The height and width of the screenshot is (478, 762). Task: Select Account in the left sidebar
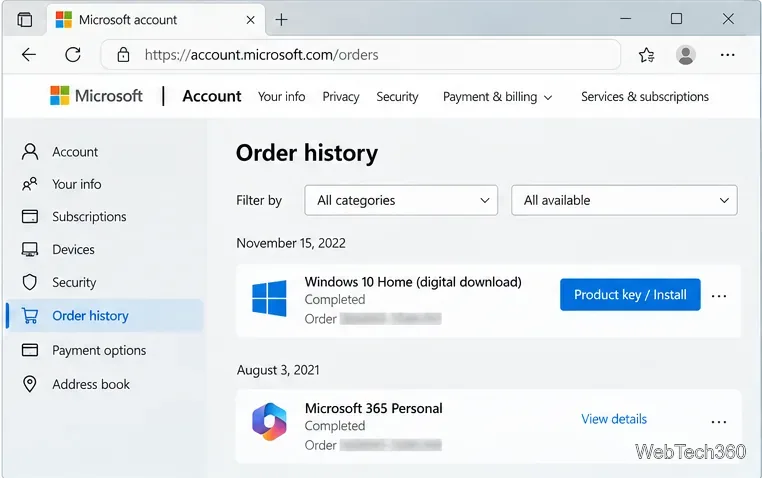pyautogui.click(x=104, y=152)
